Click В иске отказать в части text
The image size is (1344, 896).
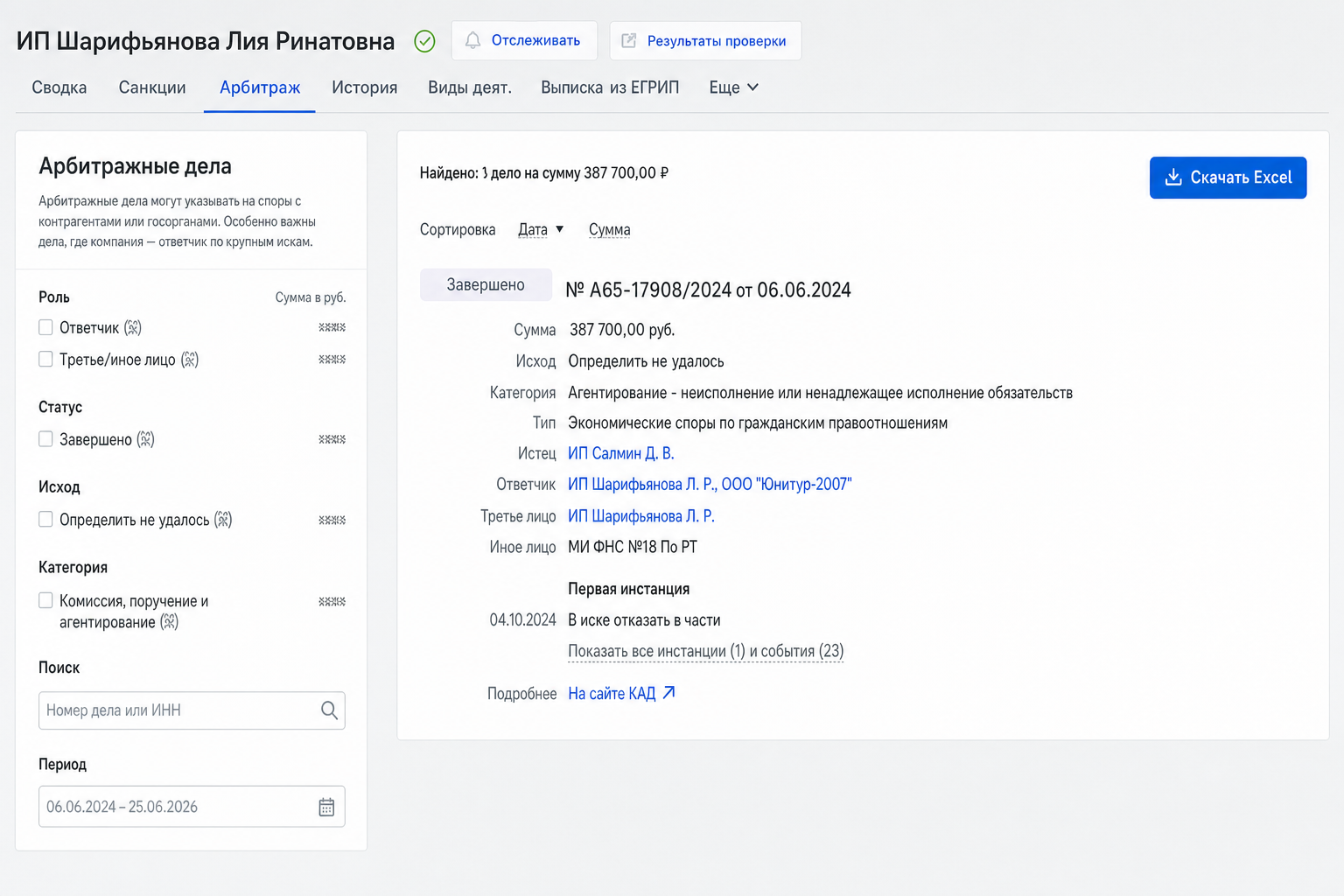click(644, 620)
